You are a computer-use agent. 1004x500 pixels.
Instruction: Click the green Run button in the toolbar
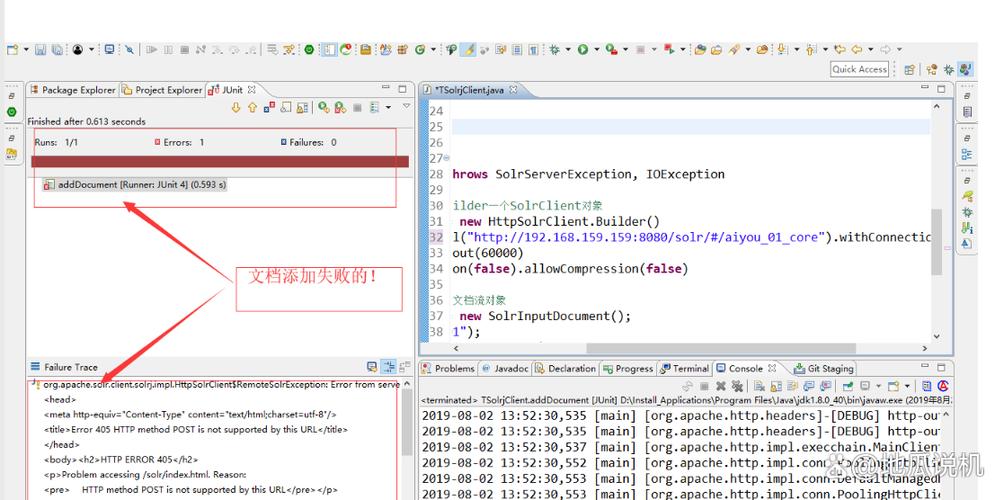click(x=583, y=49)
